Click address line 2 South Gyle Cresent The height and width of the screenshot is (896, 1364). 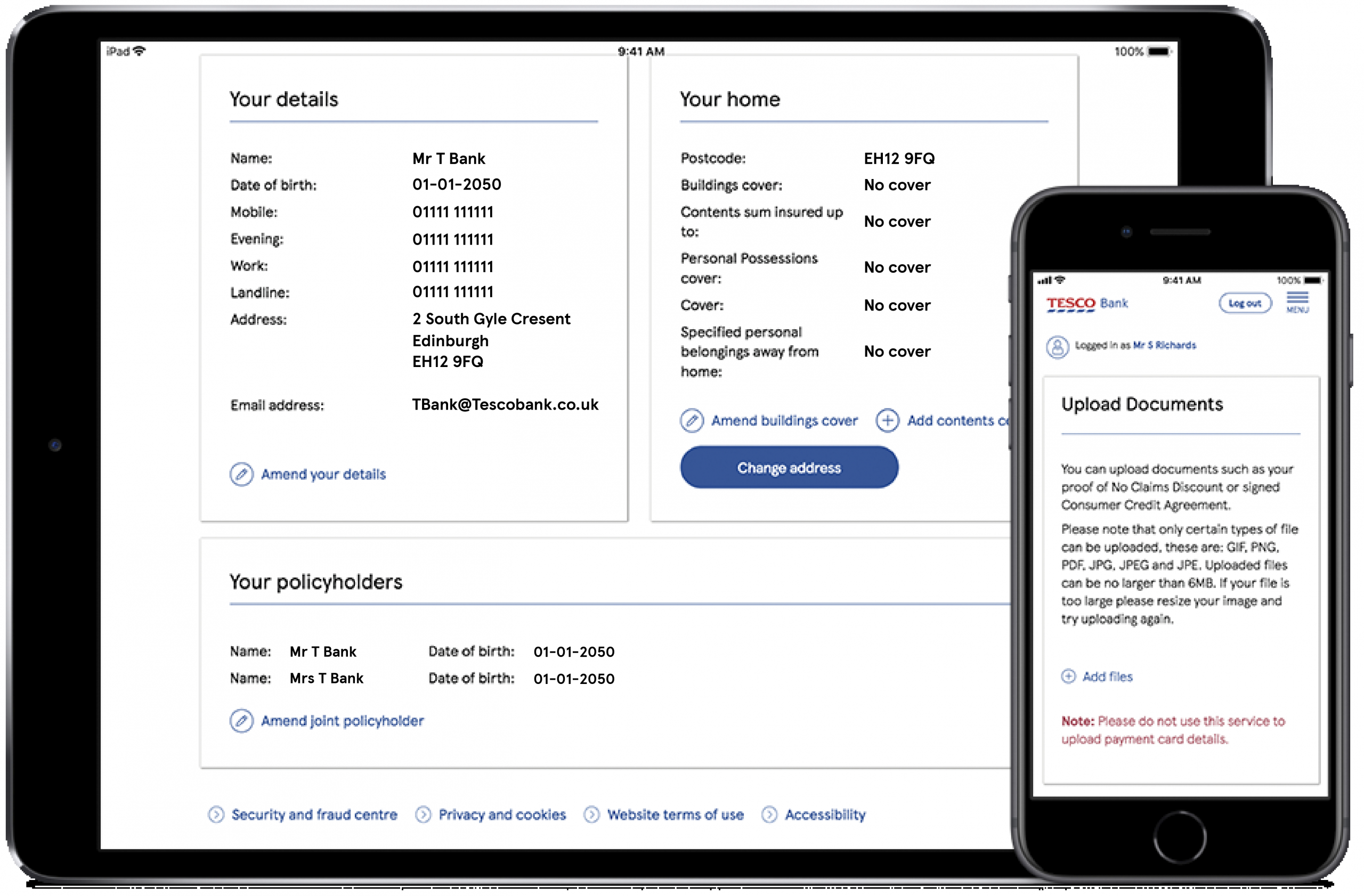[492, 319]
